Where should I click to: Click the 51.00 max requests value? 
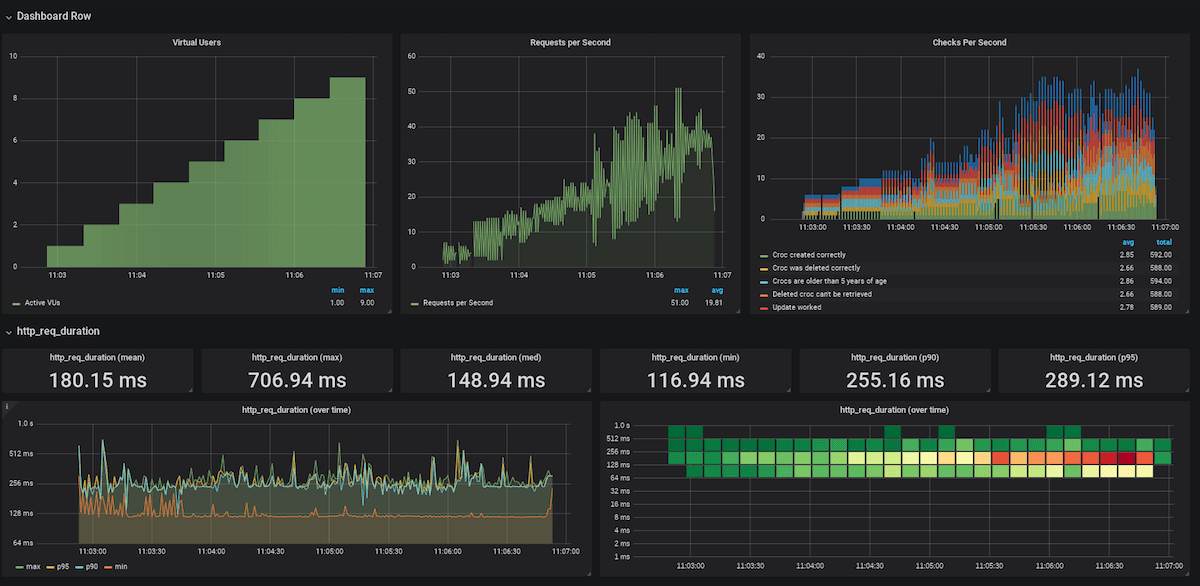pyautogui.click(x=678, y=302)
